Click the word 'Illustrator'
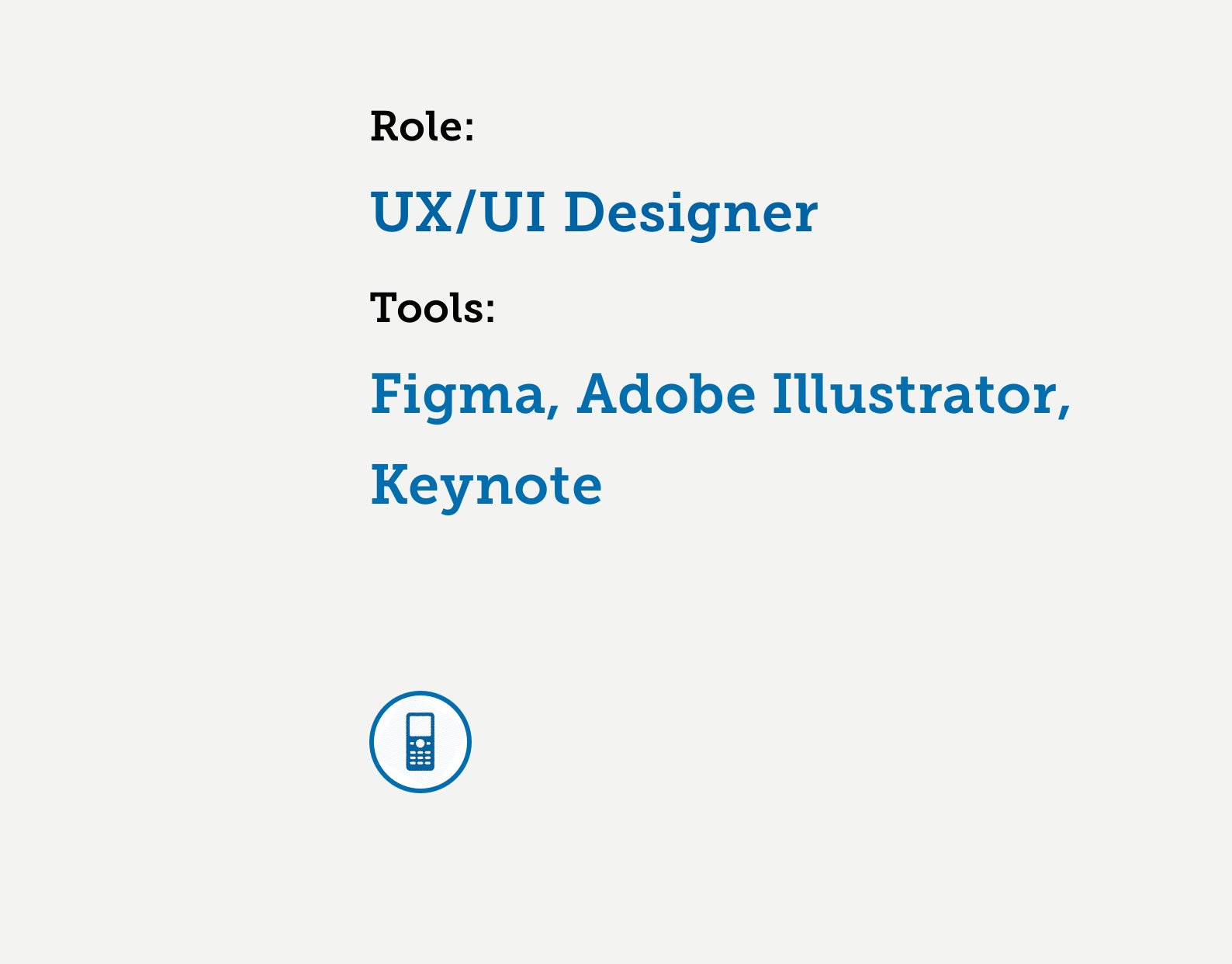 pos(914,394)
